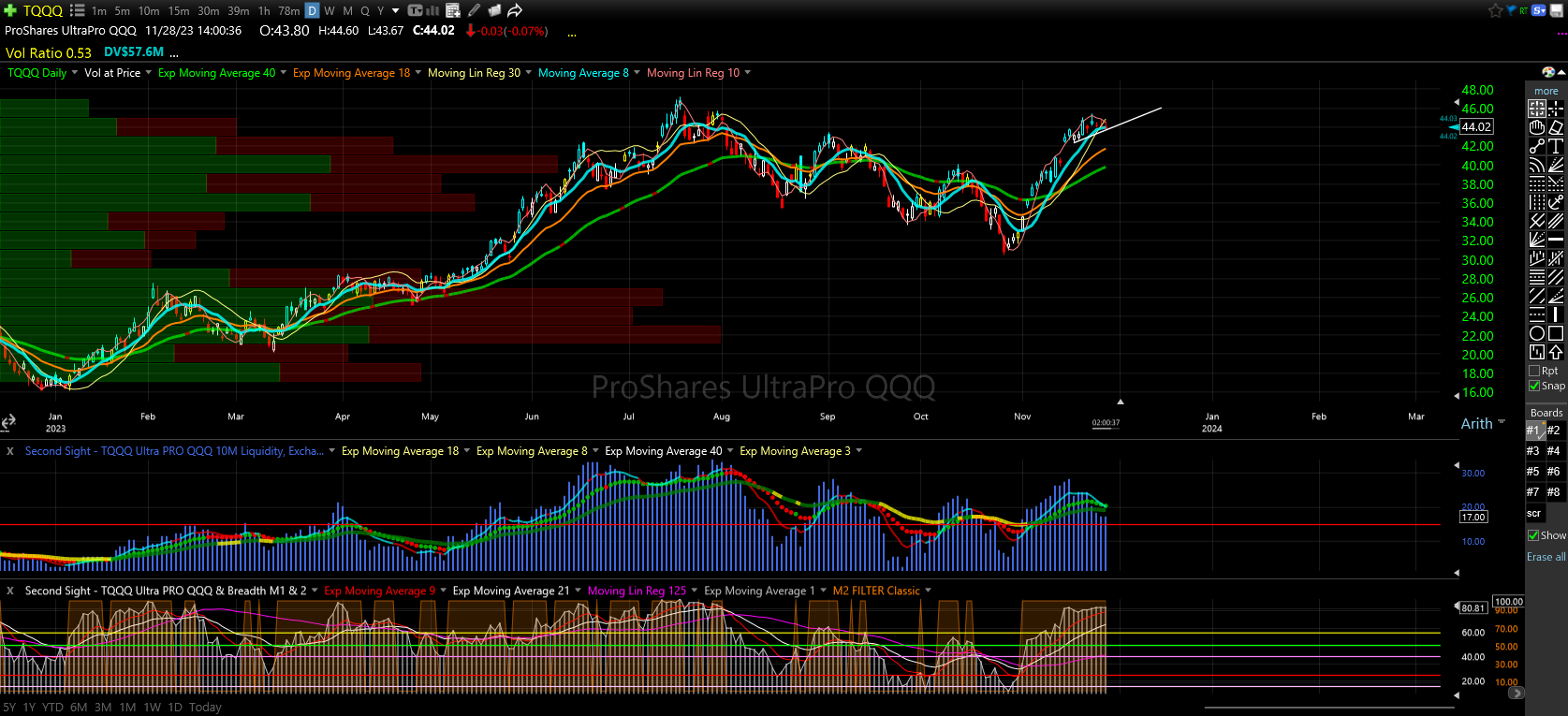The width and height of the screenshot is (1568, 716).
Task: Select the horizontal Fibonacci retracement lines tool
Action: click(1537, 183)
